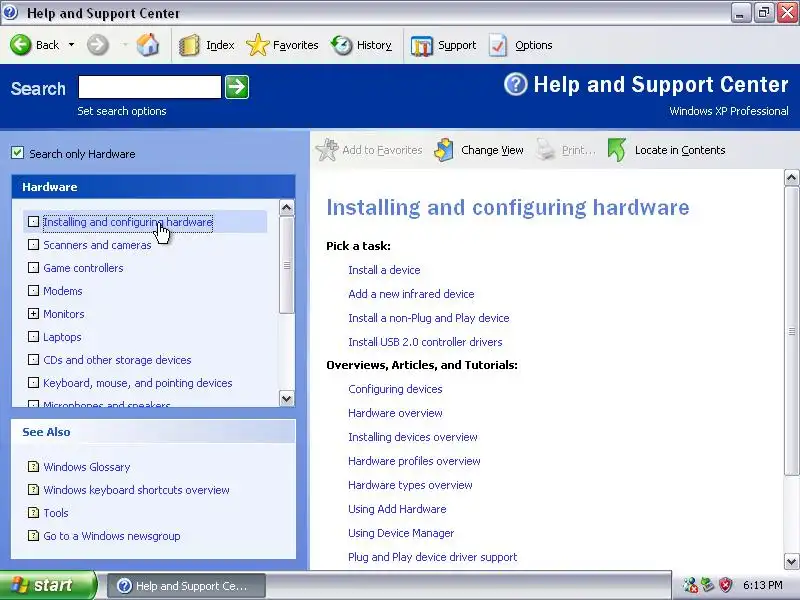Open the Favorites star icon
The width and height of the screenshot is (800, 600).
[257, 45]
